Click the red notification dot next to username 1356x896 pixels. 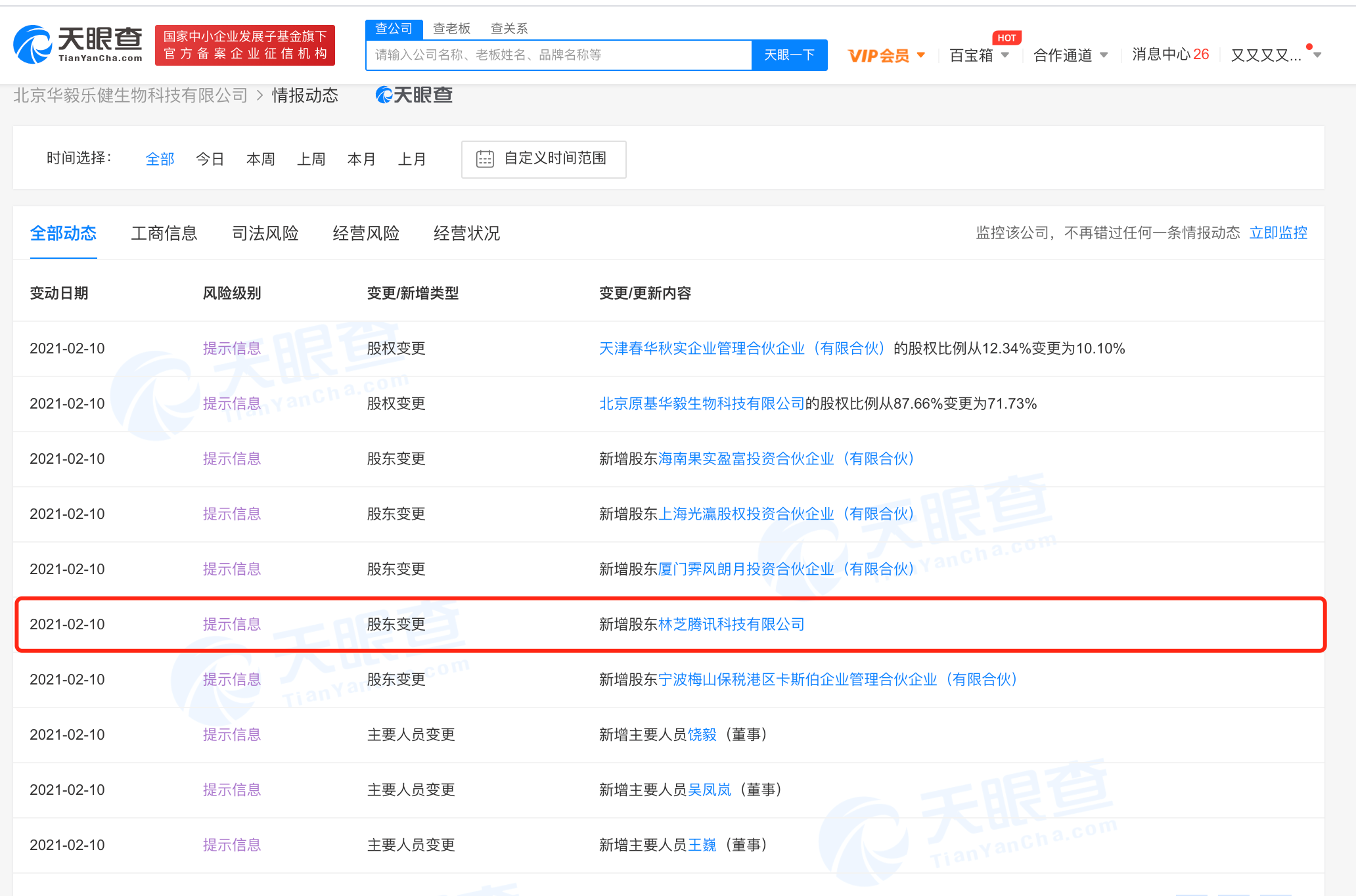(x=1309, y=47)
